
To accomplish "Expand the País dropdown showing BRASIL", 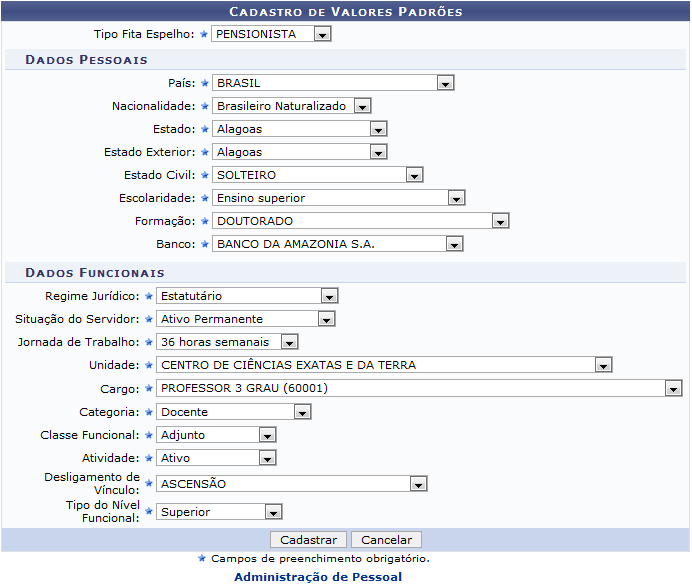I will tap(334, 83).
